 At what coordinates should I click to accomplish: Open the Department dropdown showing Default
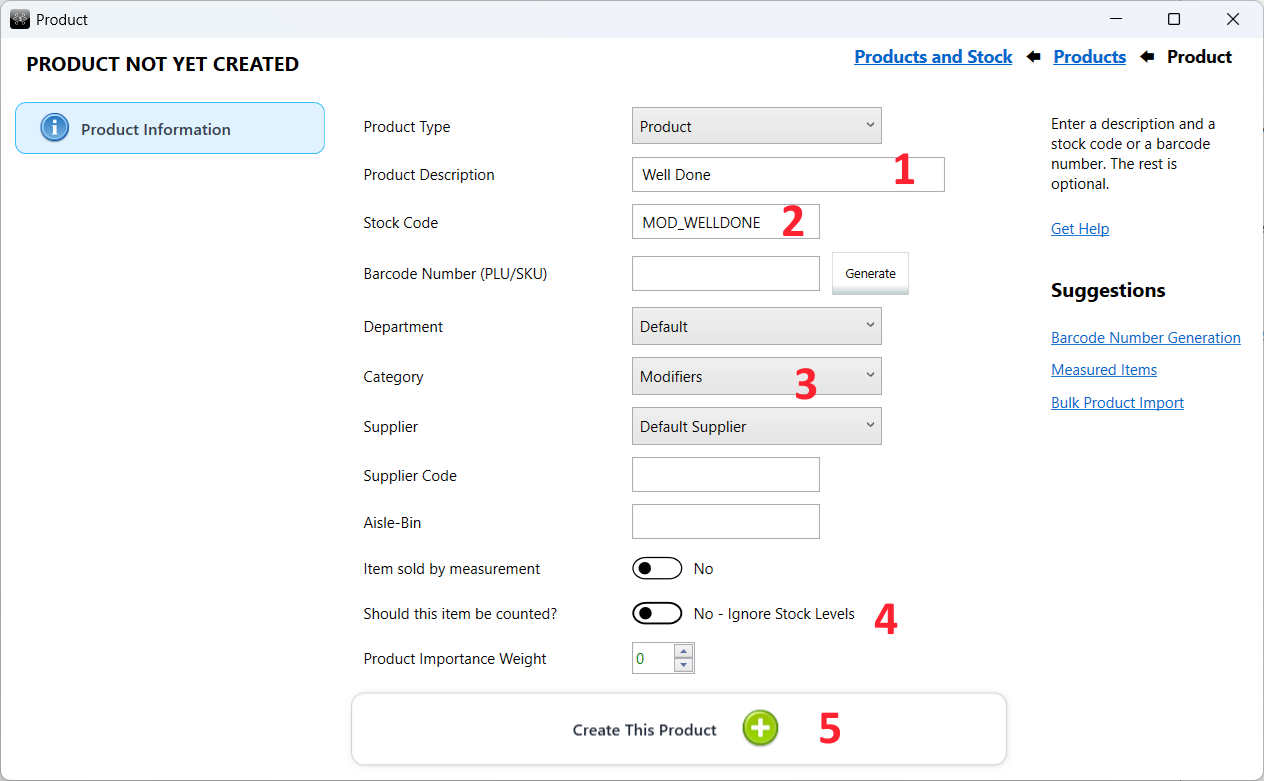[757, 326]
